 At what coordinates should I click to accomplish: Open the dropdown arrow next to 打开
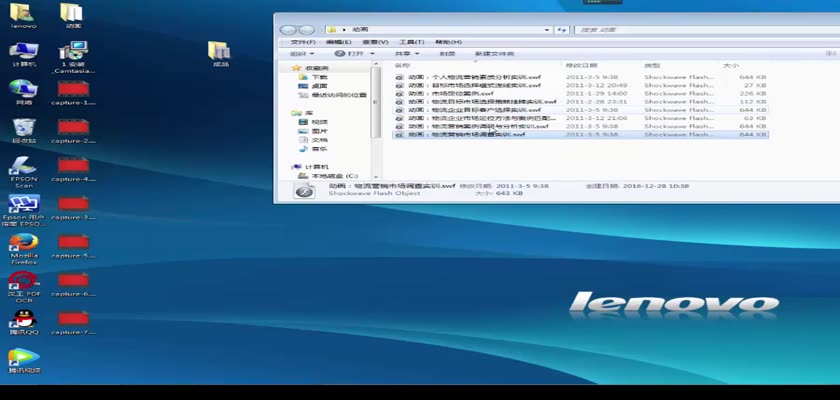pyautogui.click(x=372, y=54)
